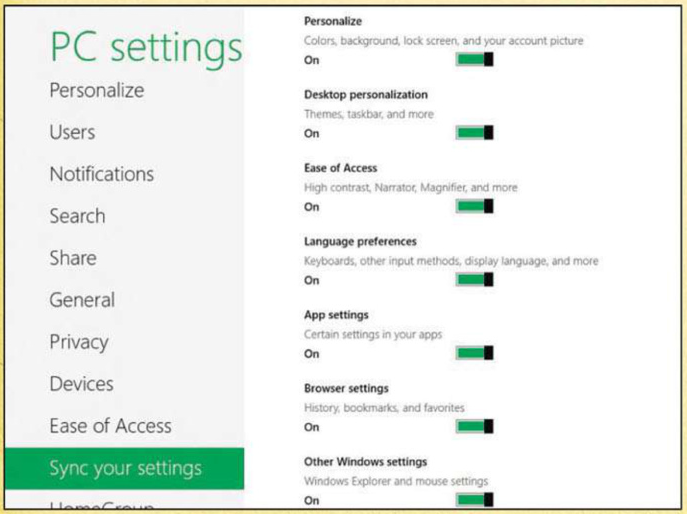Select Ease of Access in sidebar
Image resolution: width=687 pixels, height=514 pixels.
110,426
